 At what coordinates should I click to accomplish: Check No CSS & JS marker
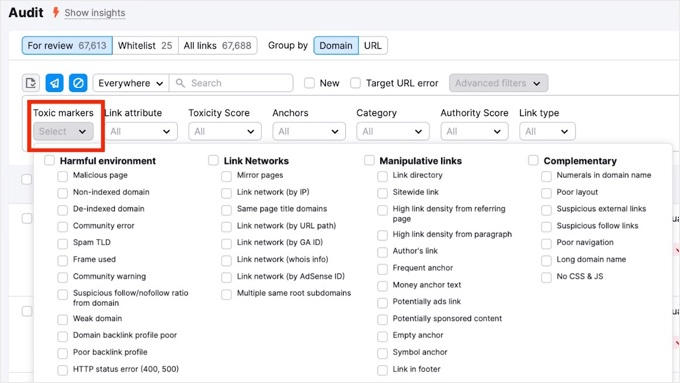pos(546,277)
